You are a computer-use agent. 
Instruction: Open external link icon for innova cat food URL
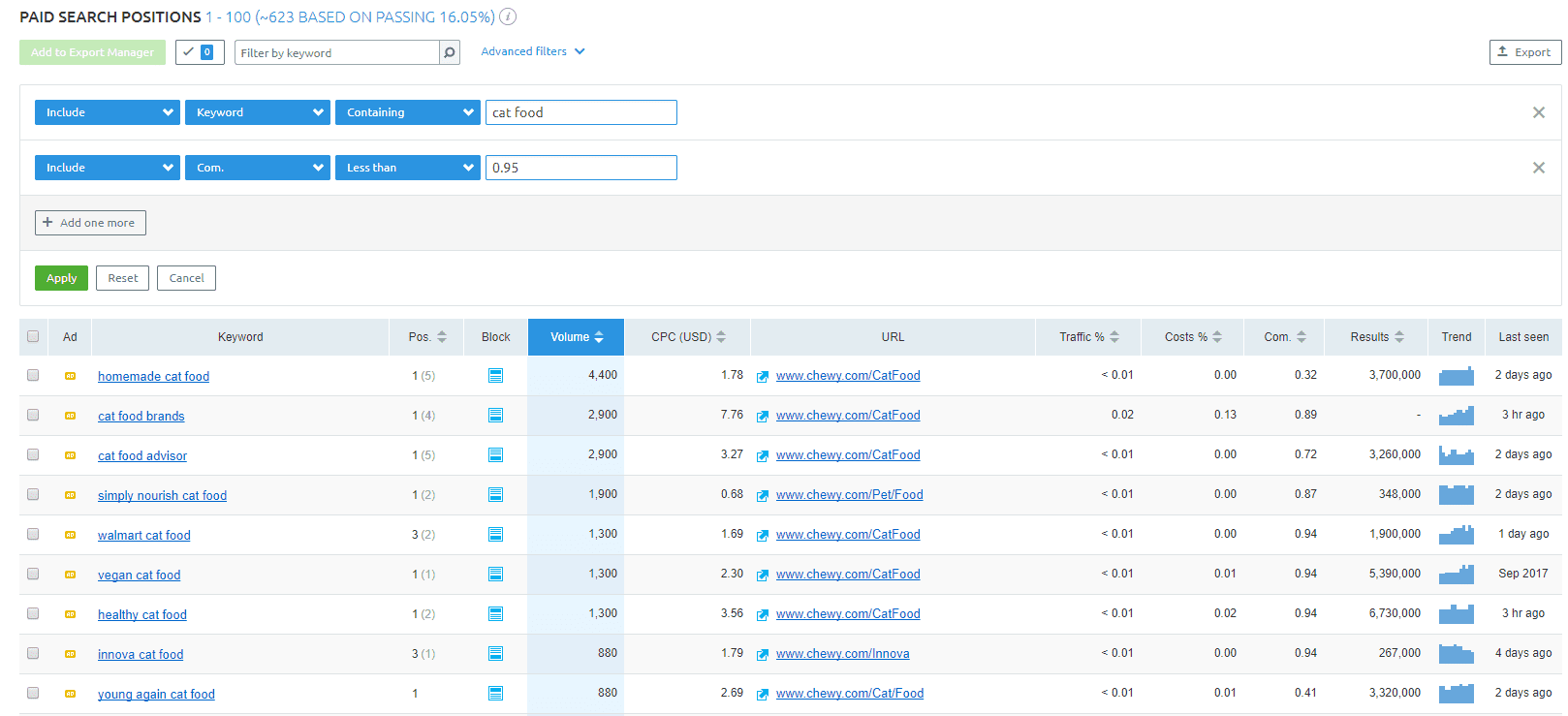click(x=763, y=654)
